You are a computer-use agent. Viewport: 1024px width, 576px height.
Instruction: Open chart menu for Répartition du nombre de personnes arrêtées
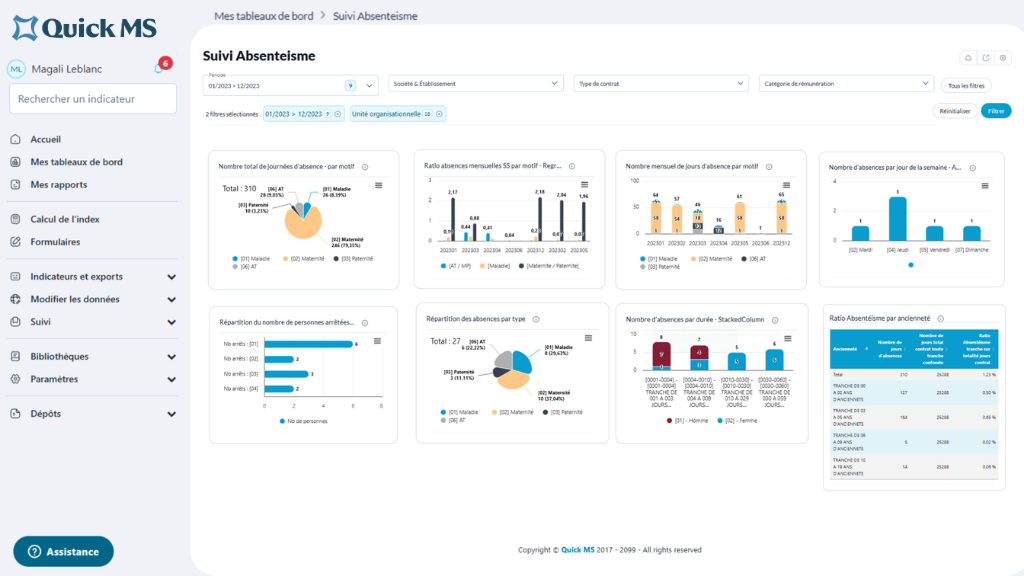pos(377,341)
